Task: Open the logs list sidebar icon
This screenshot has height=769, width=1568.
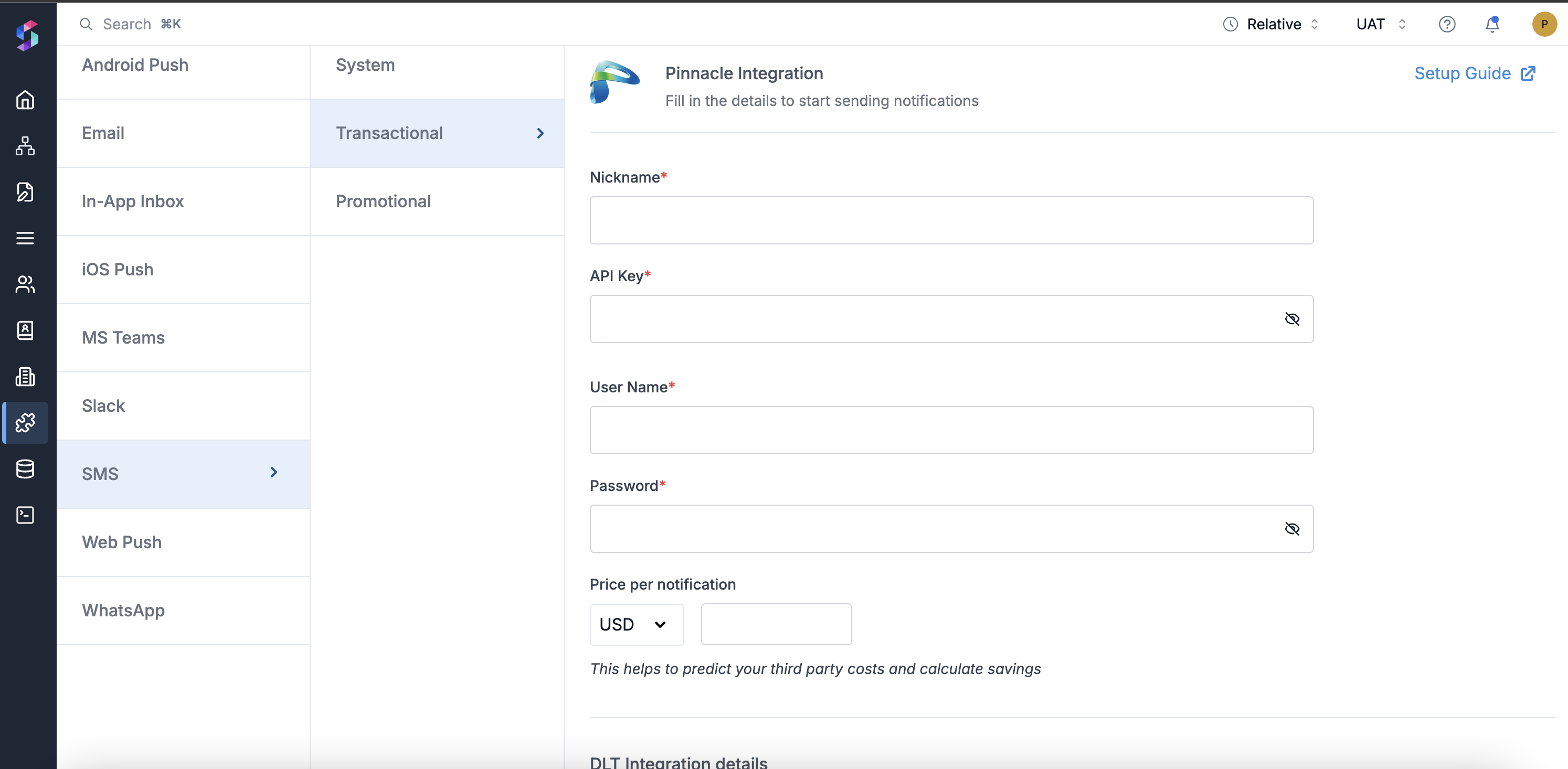Action: pos(25,239)
